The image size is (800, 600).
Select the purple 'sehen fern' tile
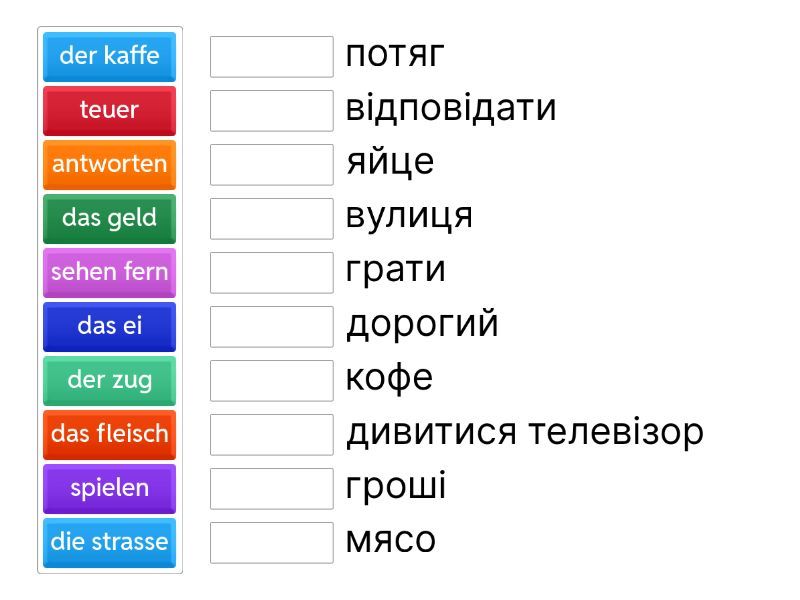(x=109, y=272)
